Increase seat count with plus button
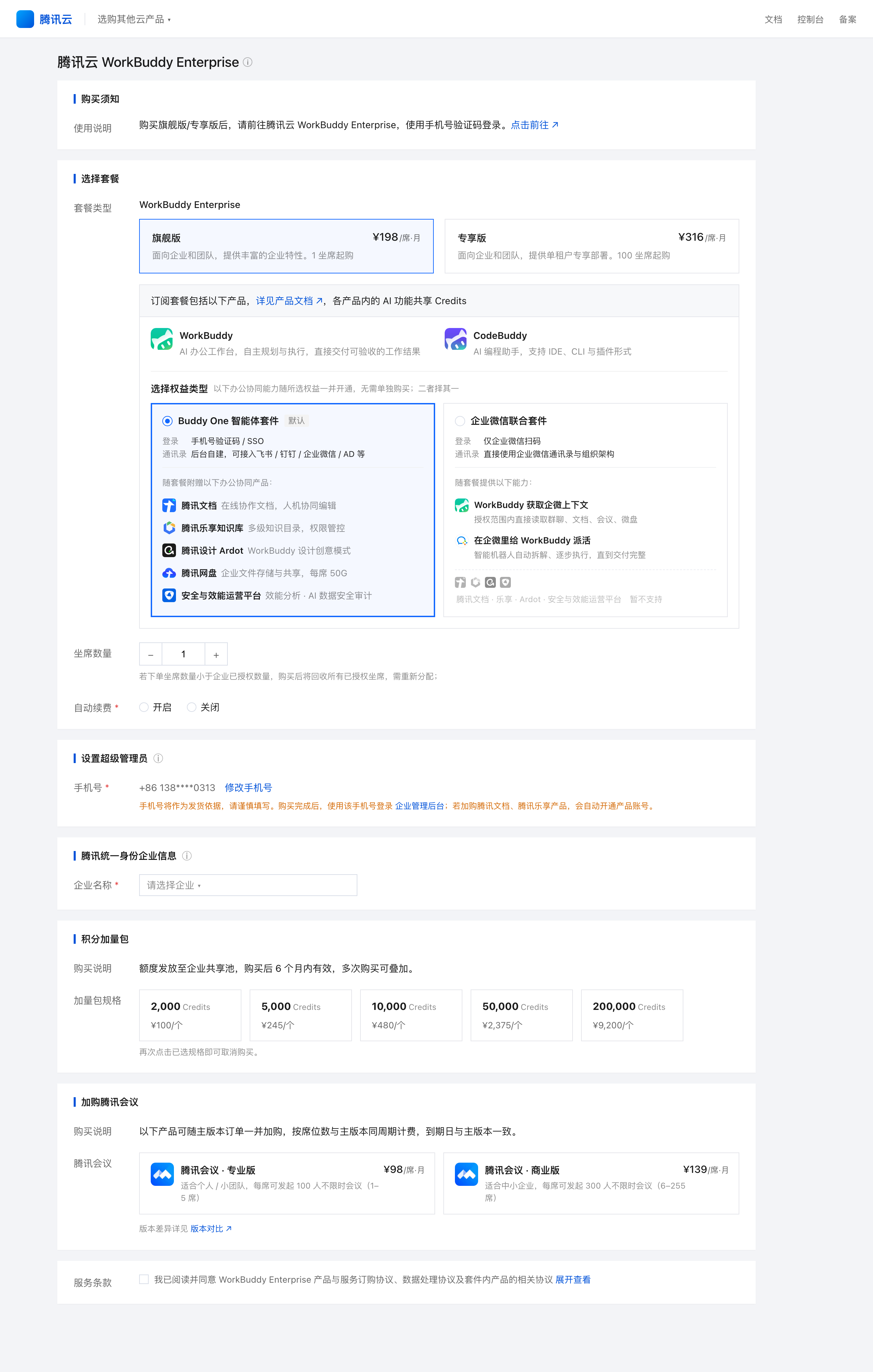Image resolution: width=873 pixels, height=1372 pixels. pos(216,654)
